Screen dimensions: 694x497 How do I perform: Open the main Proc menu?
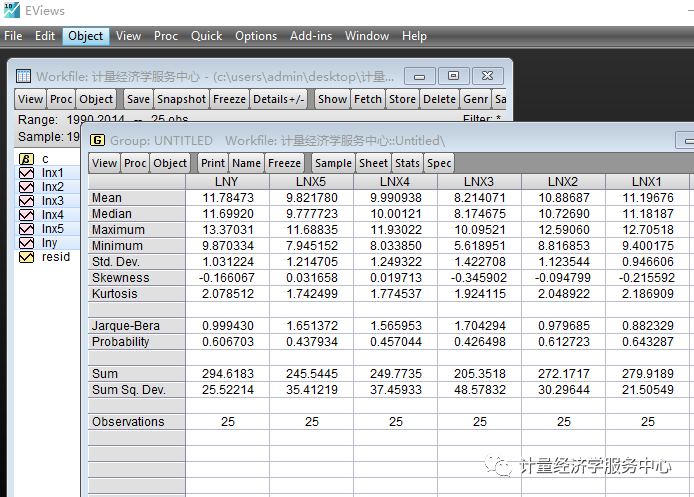coord(166,36)
